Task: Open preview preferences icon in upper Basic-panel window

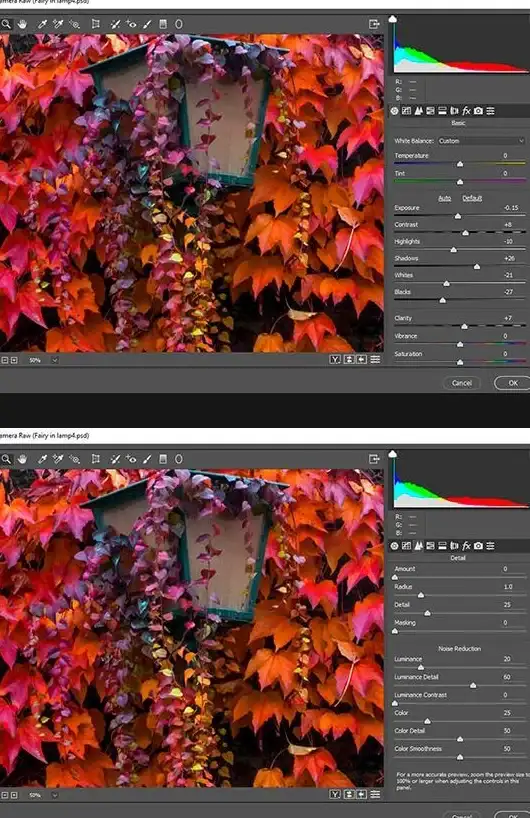Action: pos(375,359)
